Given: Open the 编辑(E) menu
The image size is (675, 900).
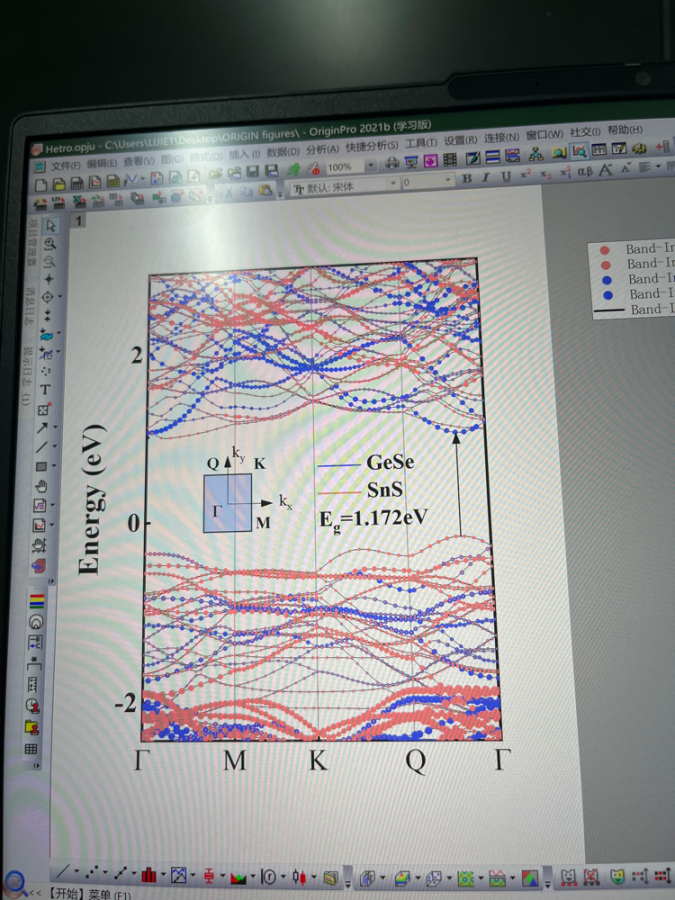Looking at the screenshot, I should pos(102,164).
